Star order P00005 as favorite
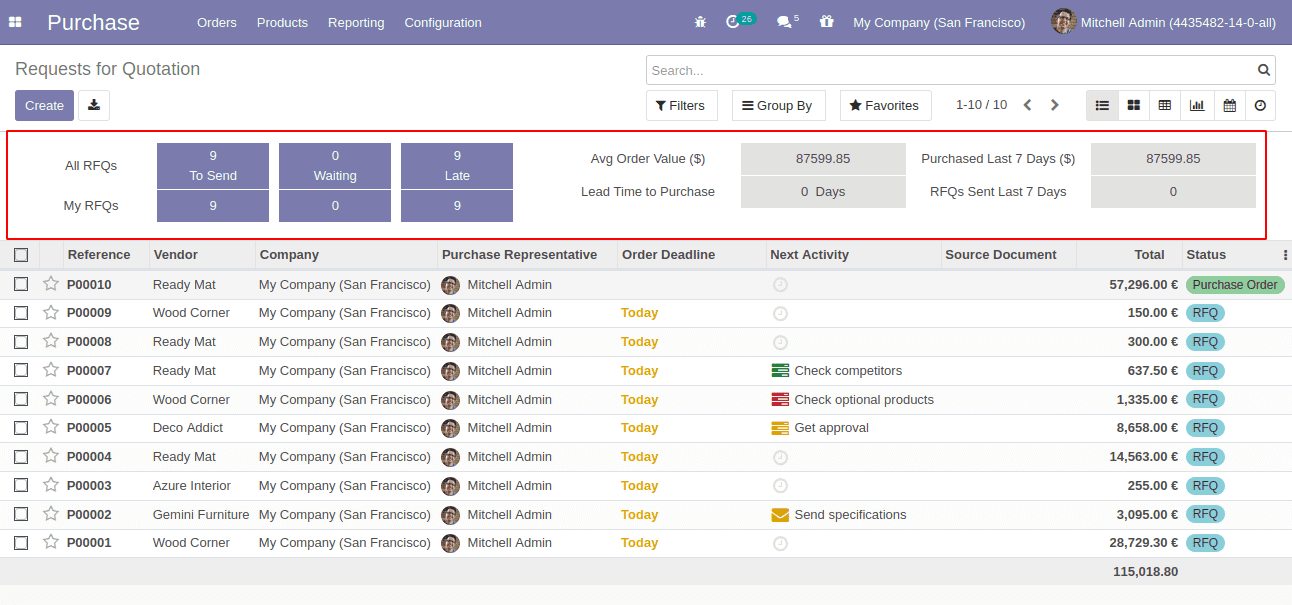Screen dimensions: 1292x605 coord(51,427)
